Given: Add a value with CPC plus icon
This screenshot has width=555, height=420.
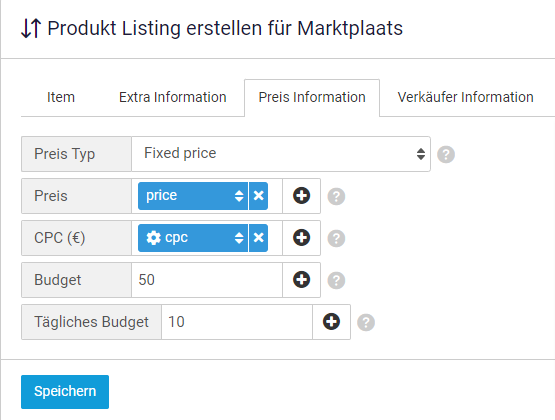Looking at the screenshot, I should pyautogui.click(x=302, y=237).
